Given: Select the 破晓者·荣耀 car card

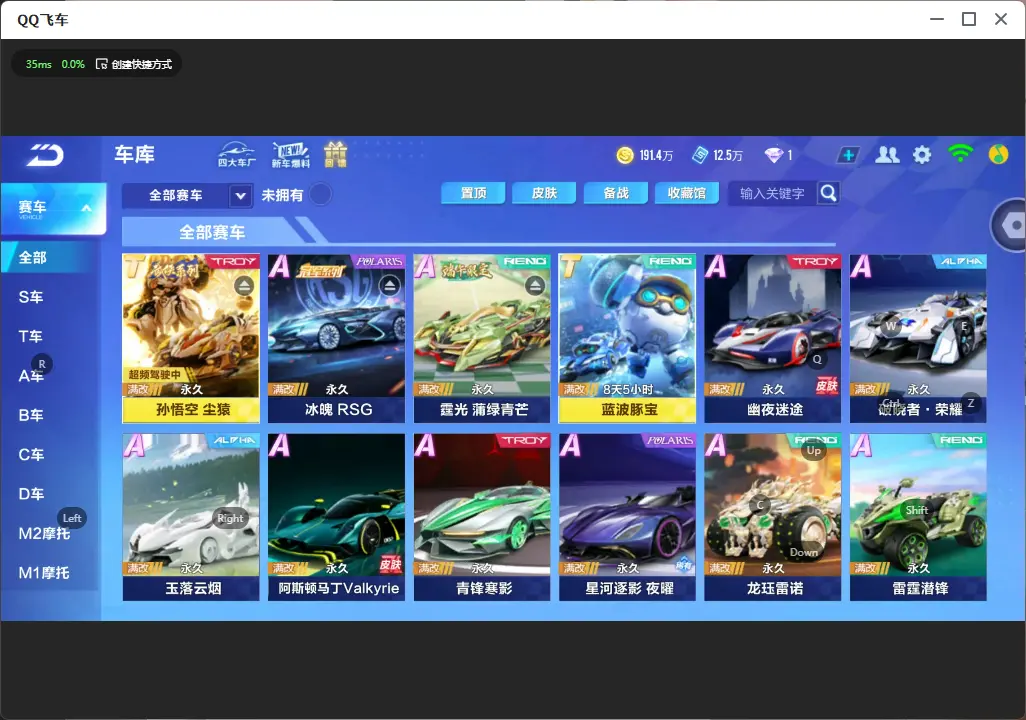Looking at the screenshot, I should point(918,338).
